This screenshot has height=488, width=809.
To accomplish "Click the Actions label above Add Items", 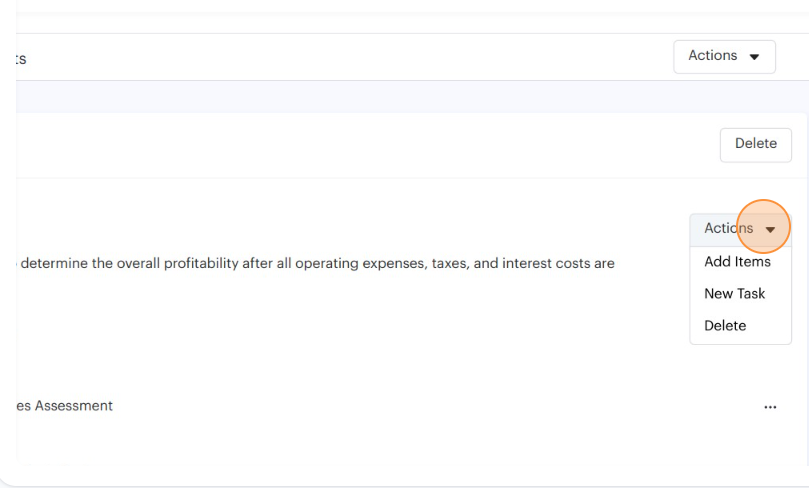I will pyautogui.click(x=728, y=229).
